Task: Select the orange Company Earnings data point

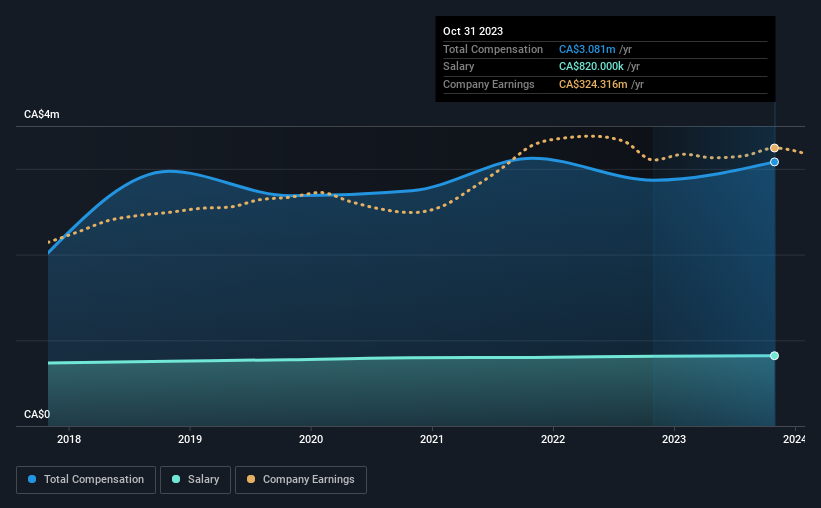Action: coord(774,148)
